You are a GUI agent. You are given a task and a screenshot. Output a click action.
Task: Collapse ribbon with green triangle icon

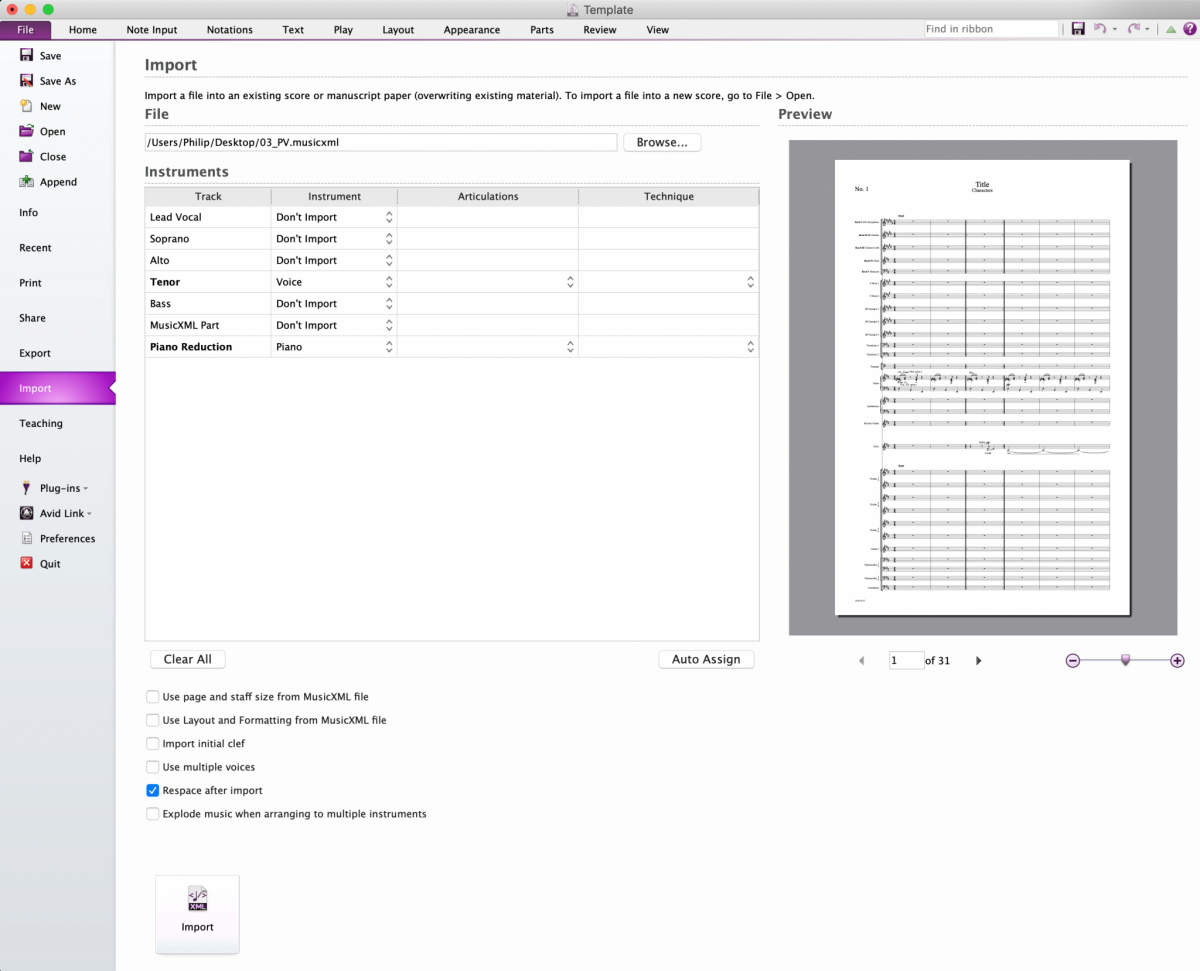tap(1171, 30)
